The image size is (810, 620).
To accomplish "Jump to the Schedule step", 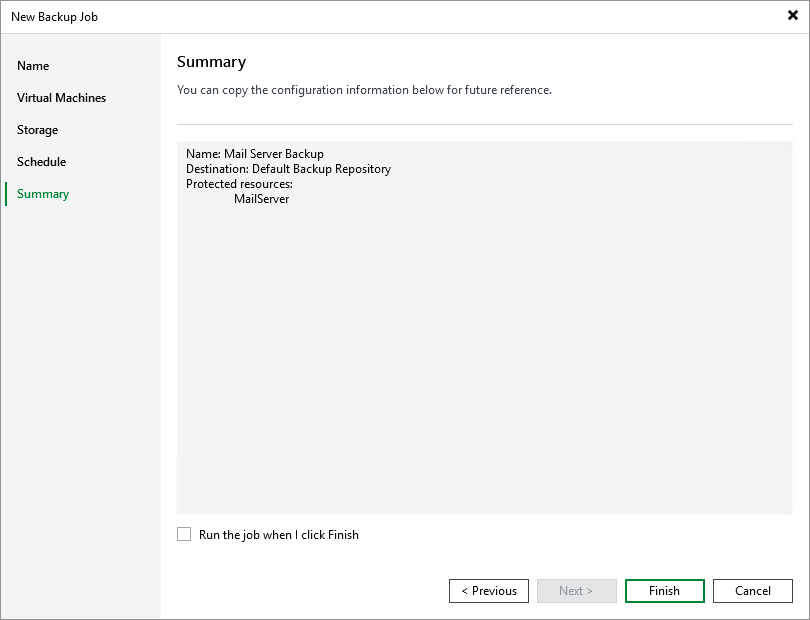I will [x=42, y=162].
